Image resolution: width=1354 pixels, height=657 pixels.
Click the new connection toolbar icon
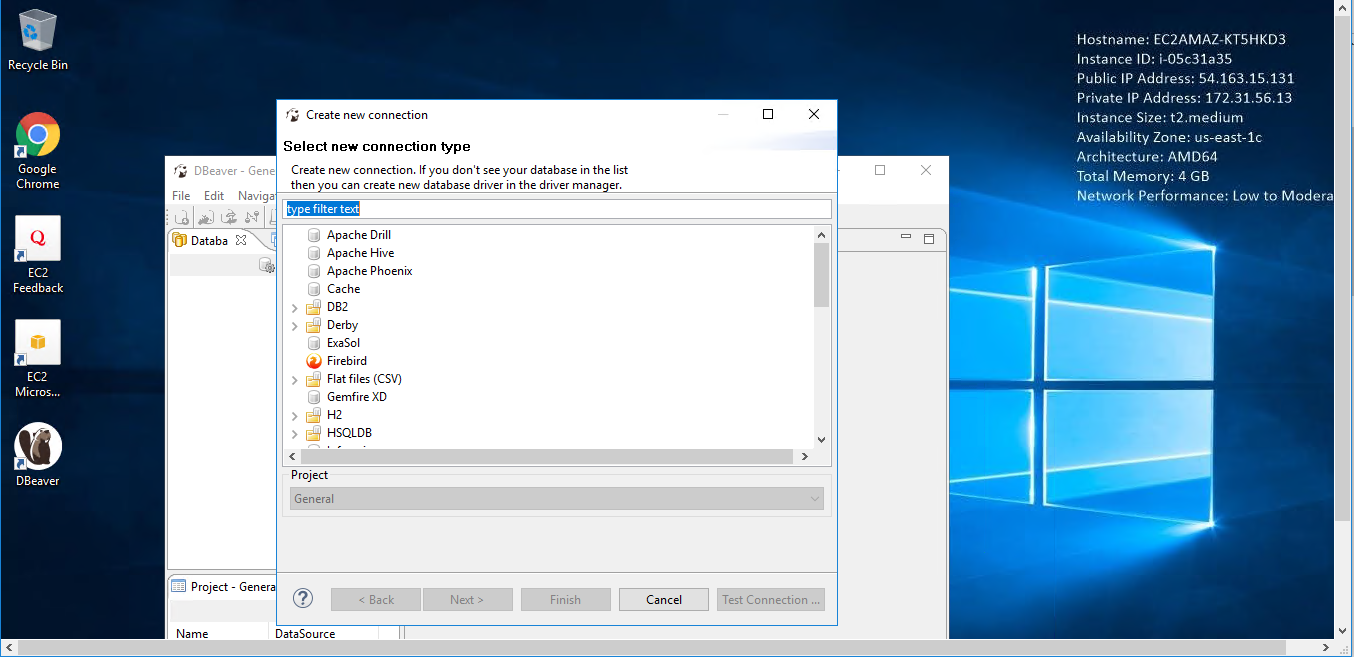click(182, 218)
